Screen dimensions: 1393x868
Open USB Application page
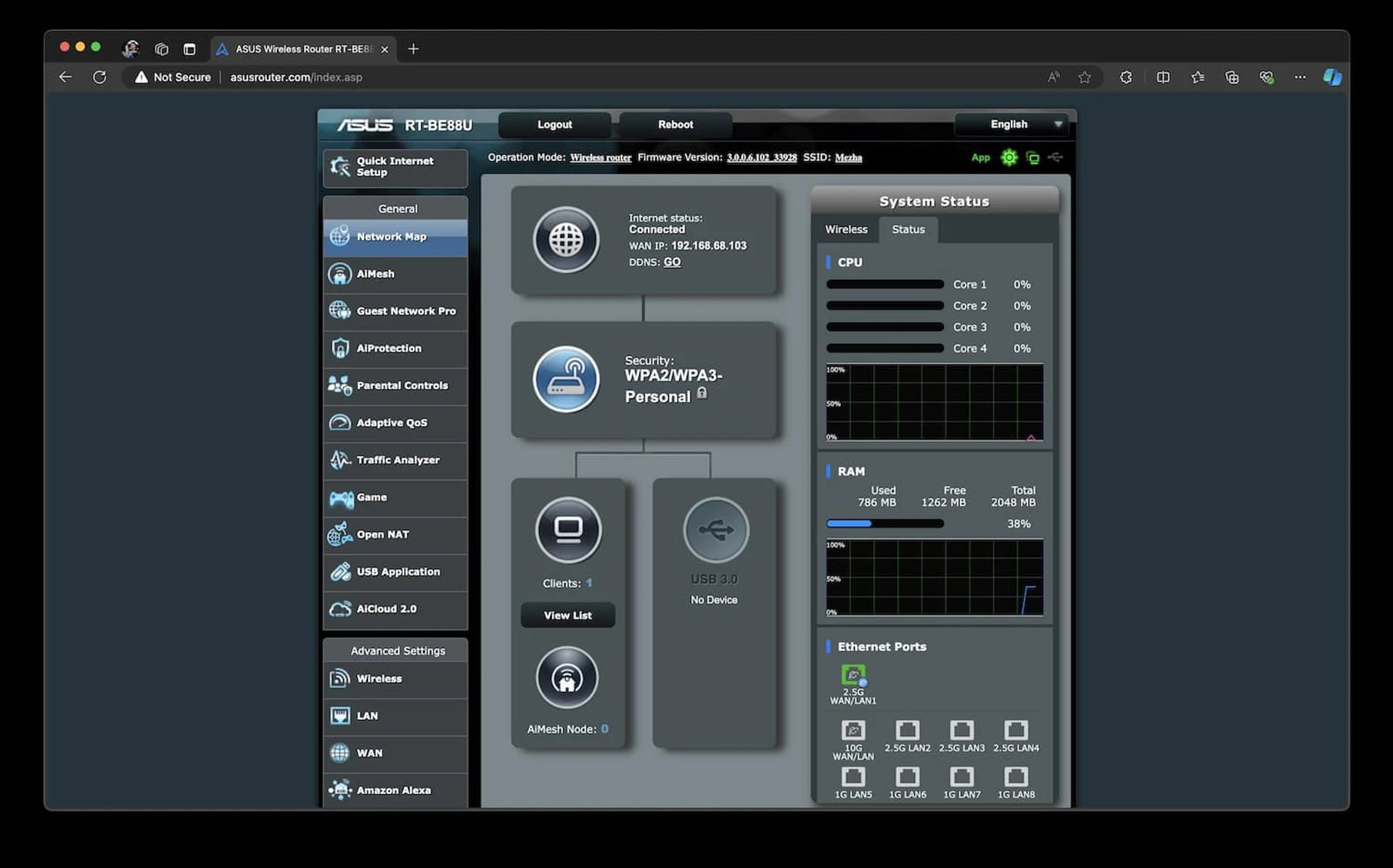point(395,572)
